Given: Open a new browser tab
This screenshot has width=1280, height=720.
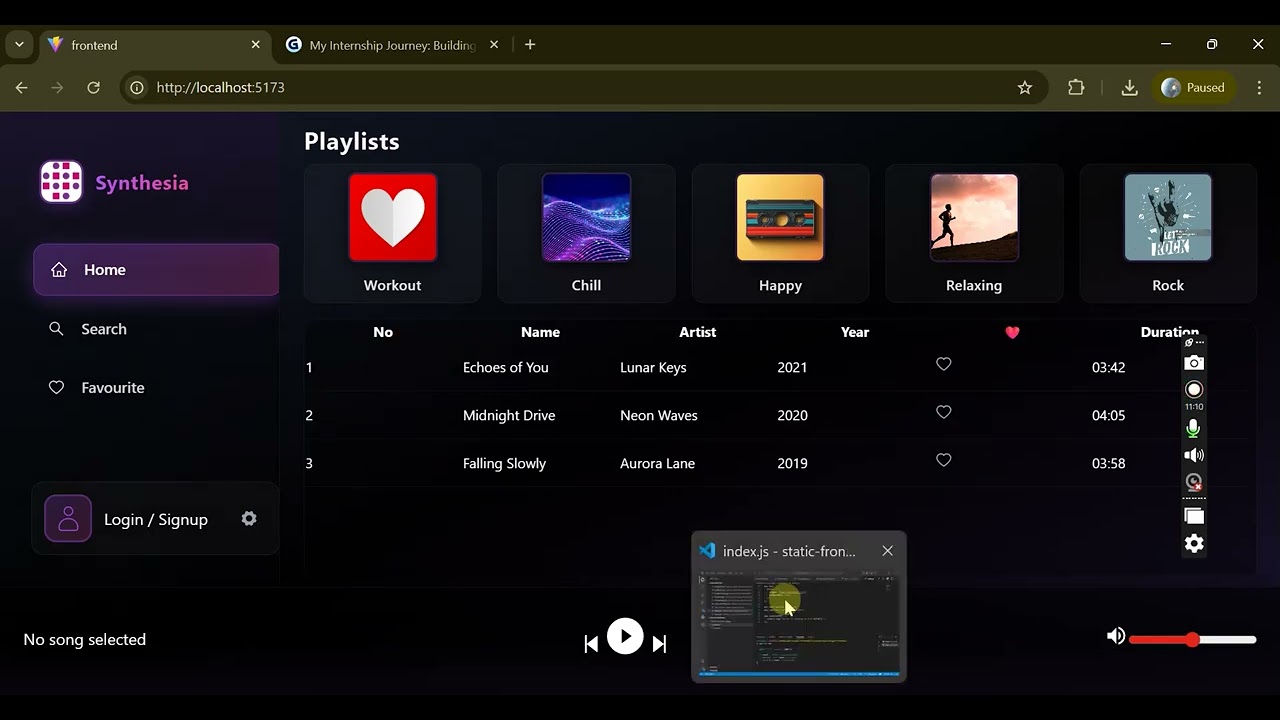Looking at the screenshot, I should (530, 45).
